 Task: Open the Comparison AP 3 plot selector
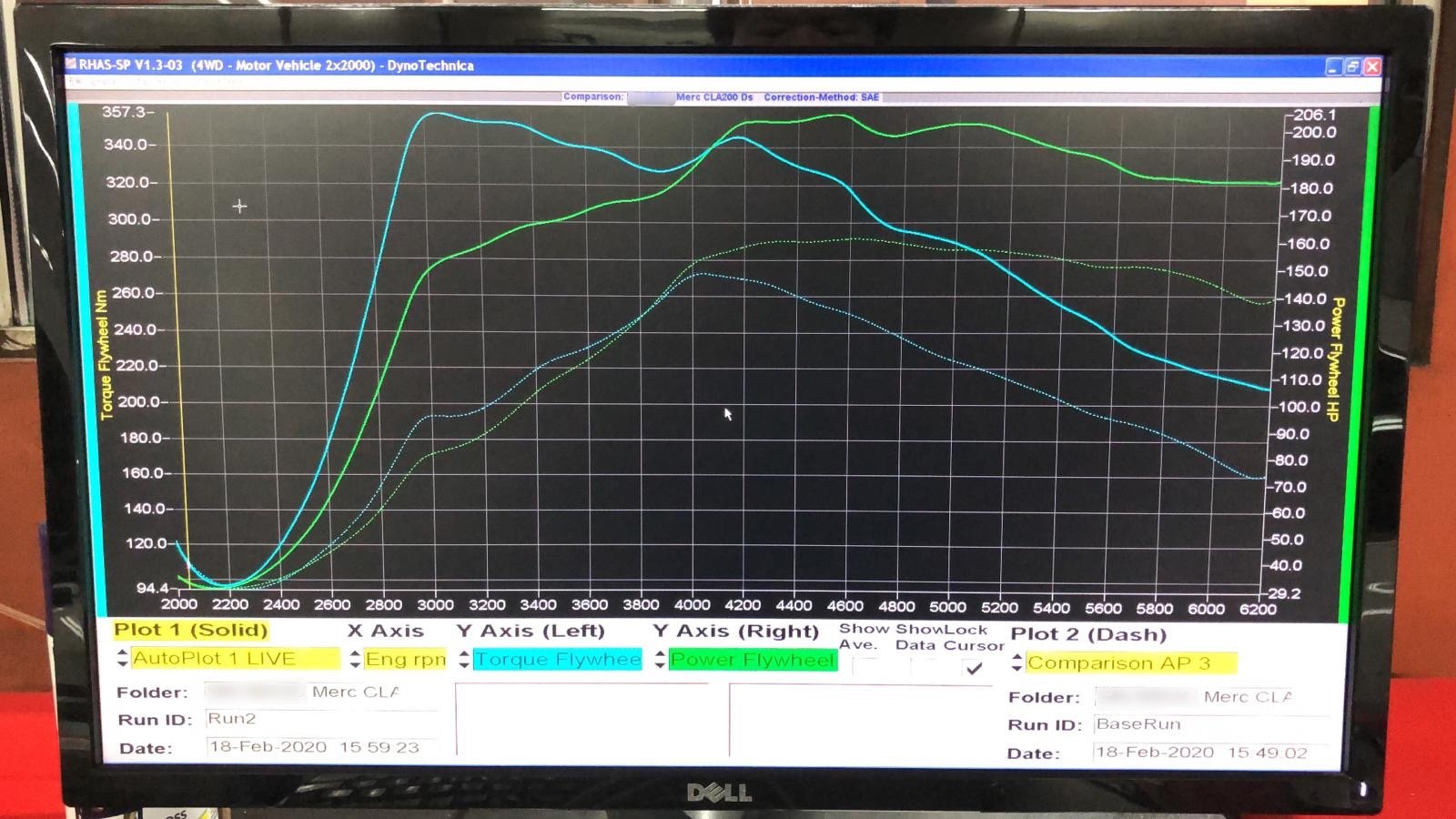(x=1131, y=663)
